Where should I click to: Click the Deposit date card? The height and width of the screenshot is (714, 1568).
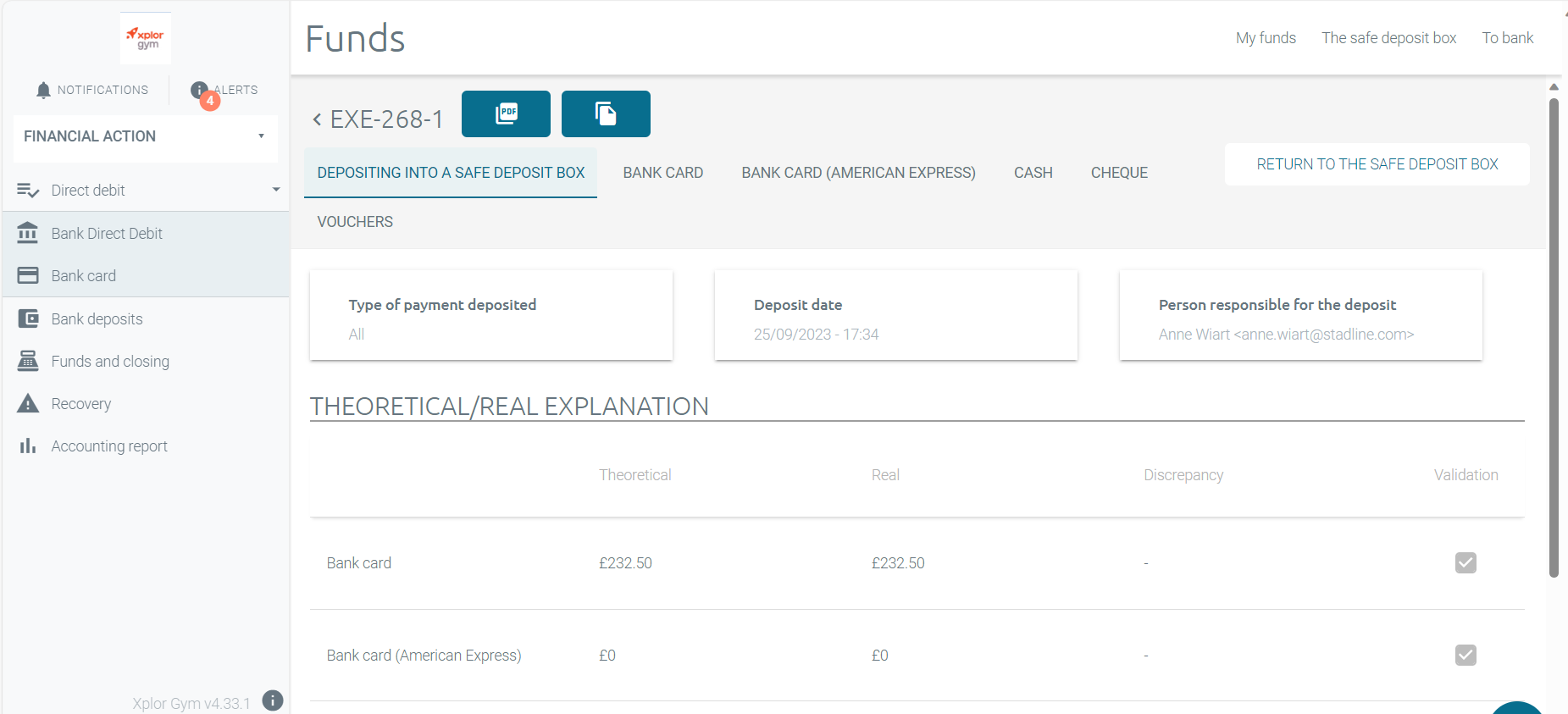896,315
